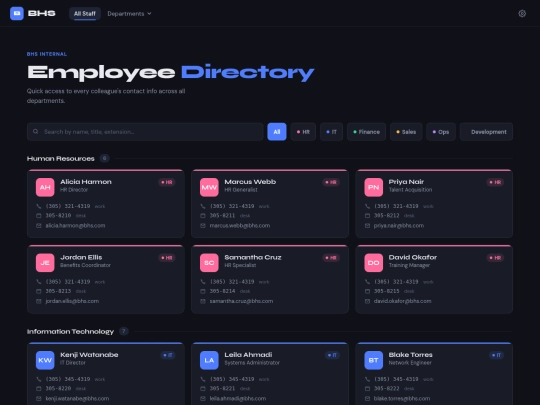Click the BHS logo icon

pyautogui.click(x=17, y=13)
